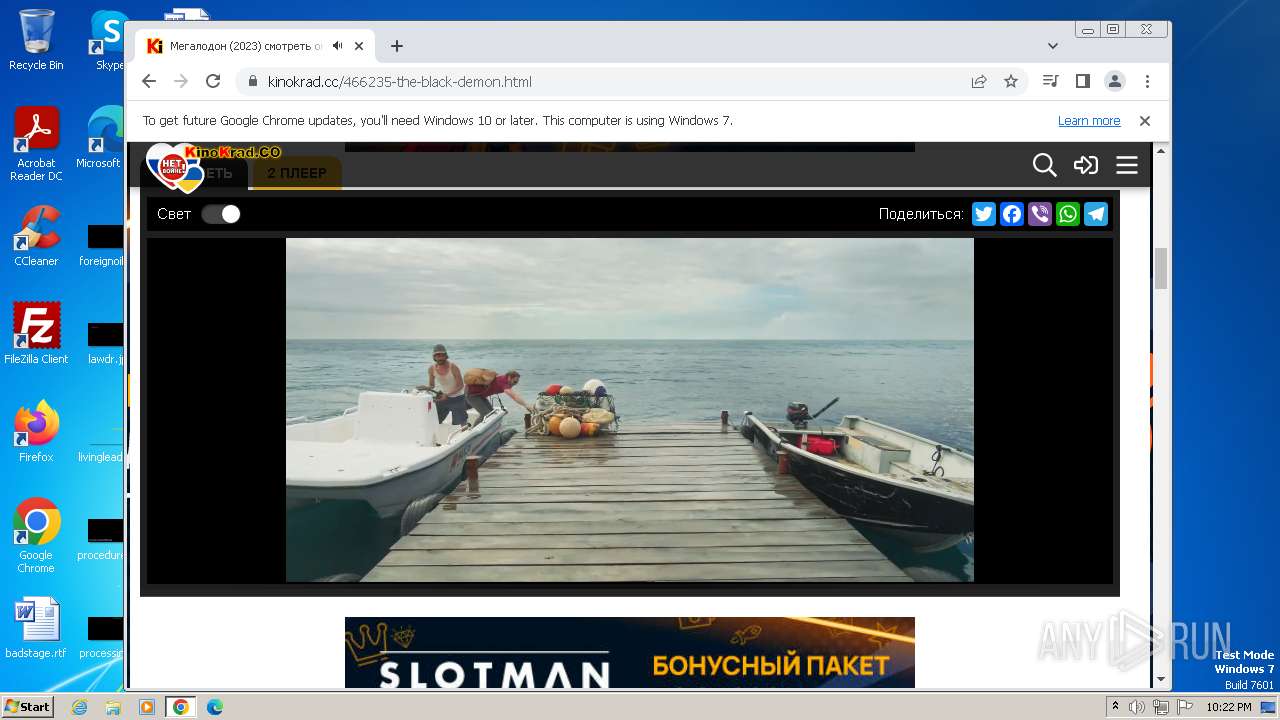Show hidden system tray icons
The height and width of the screenshot is (720, 1280).
click(x=1116, y=707)
